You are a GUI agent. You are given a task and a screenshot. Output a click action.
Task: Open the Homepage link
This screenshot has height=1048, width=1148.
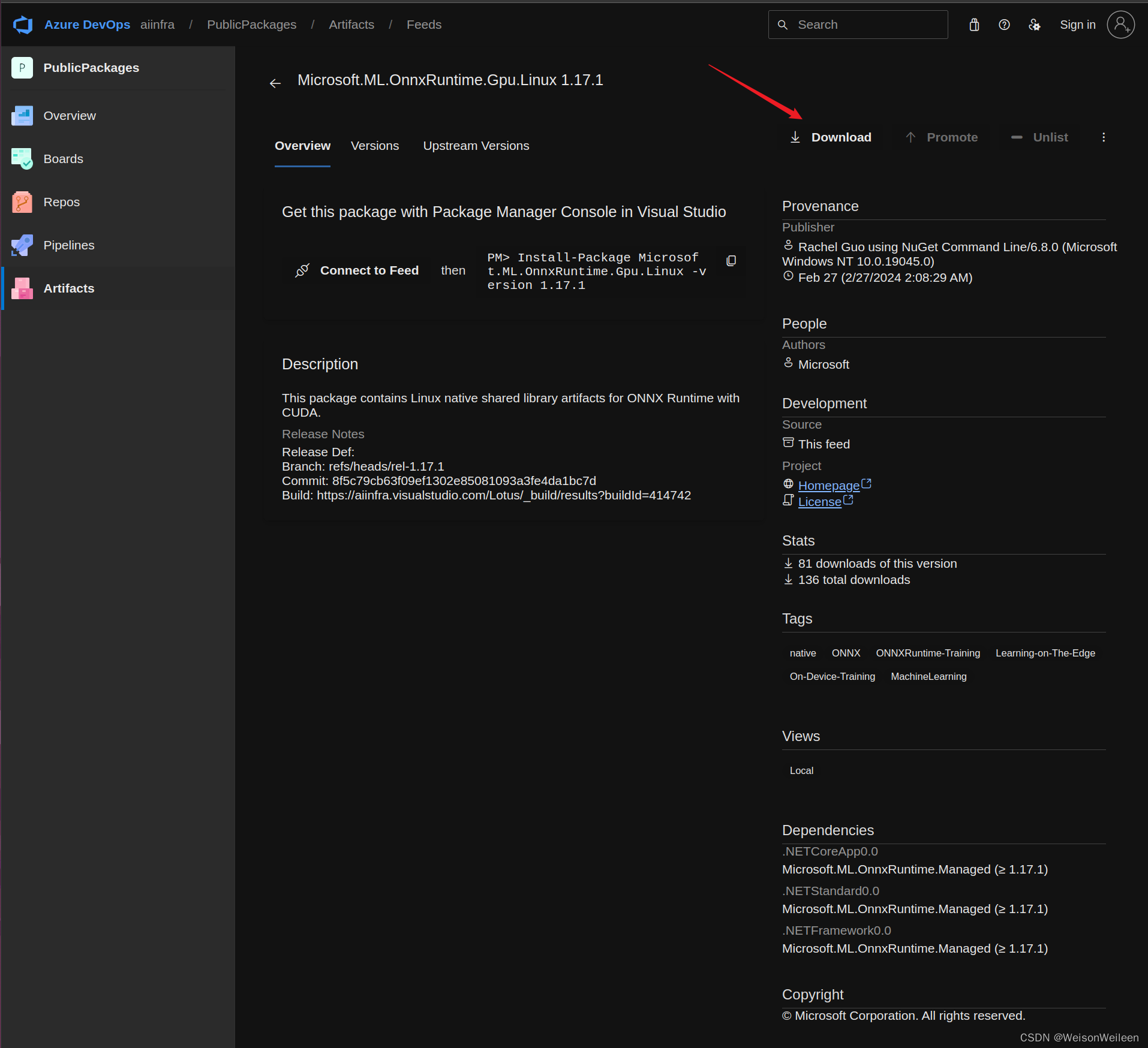pyautogui.click(x=829, y=485)
